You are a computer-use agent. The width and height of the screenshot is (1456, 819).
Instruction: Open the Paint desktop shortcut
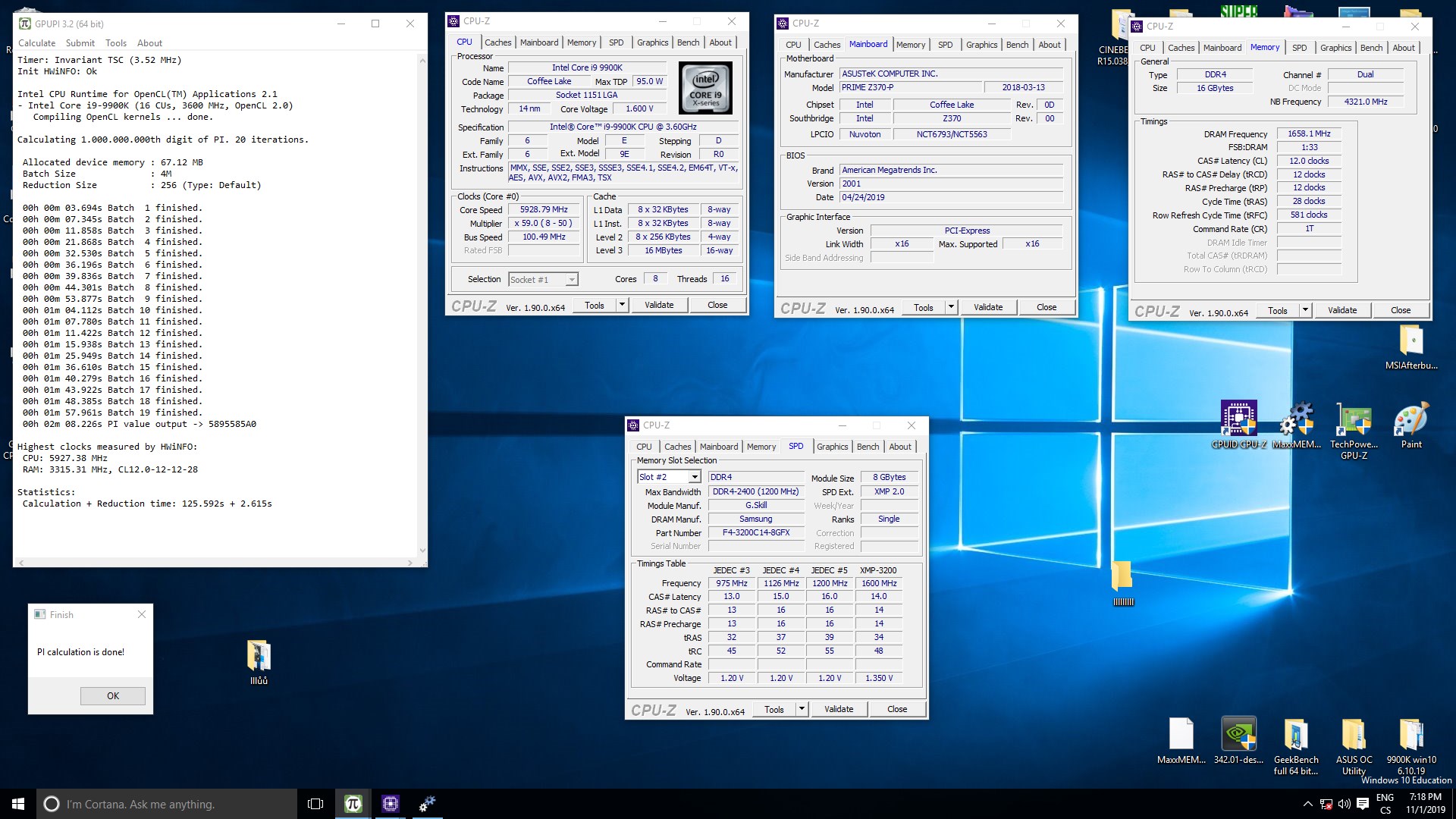[x=1411, y=425]
